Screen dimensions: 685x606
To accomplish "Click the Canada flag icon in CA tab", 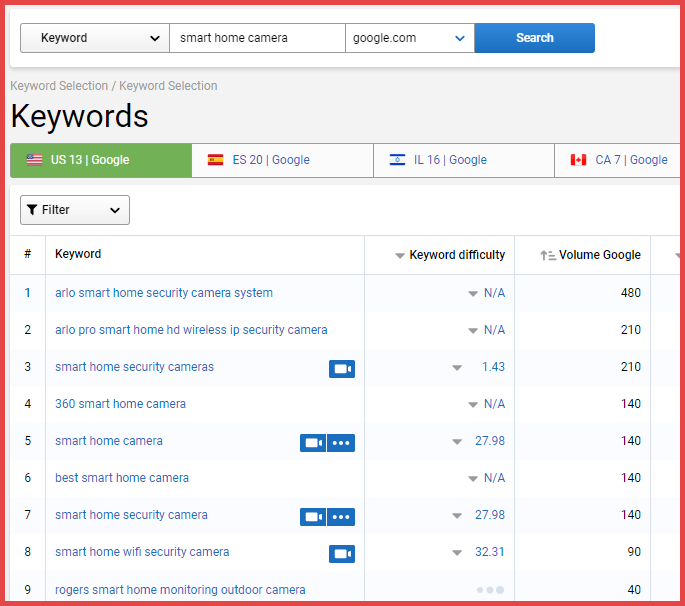I will coord(578,160).
